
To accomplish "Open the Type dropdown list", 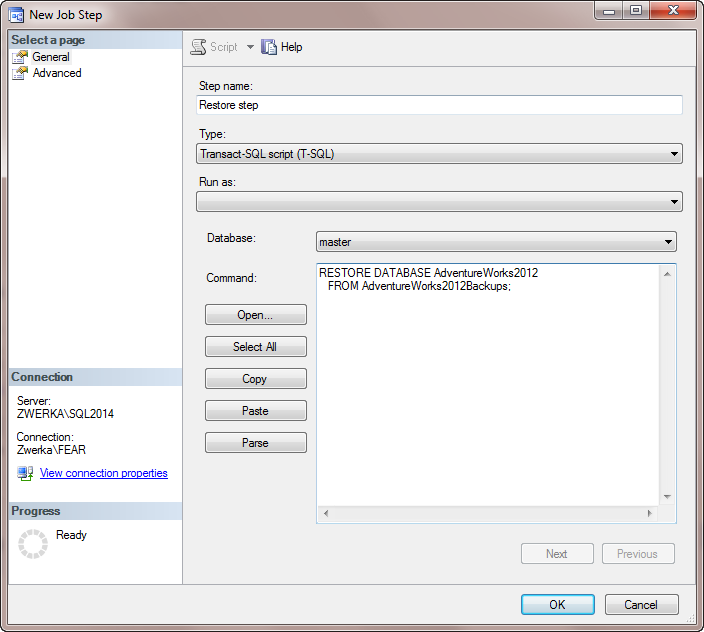I will point(439,154).
